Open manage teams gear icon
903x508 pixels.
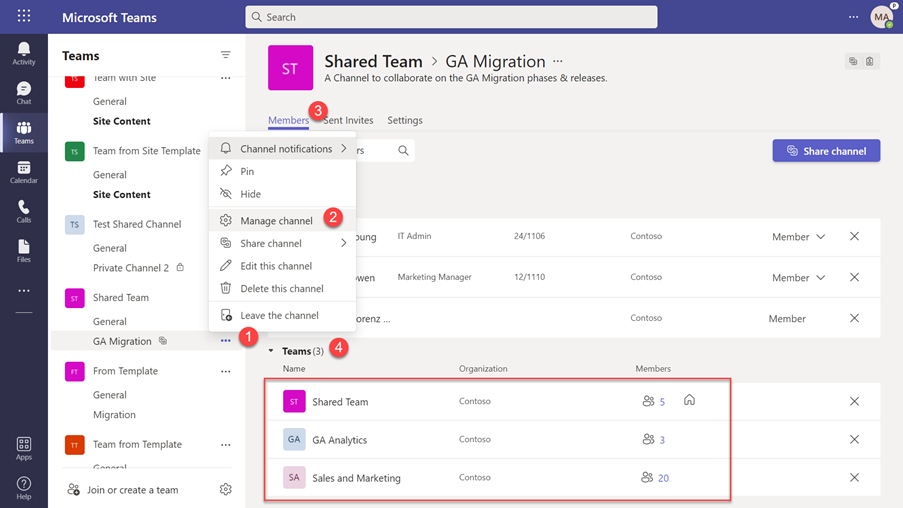tap(226, 489)
